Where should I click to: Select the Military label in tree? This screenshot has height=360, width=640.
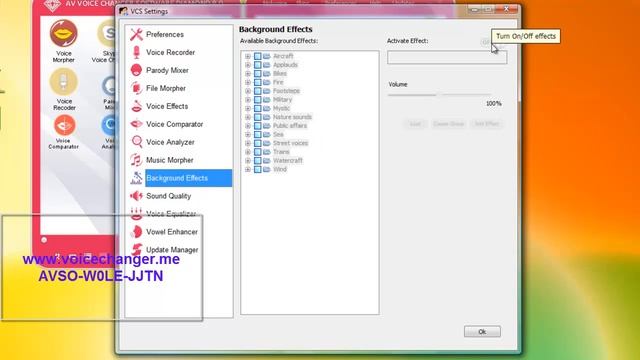(x=282, y=100)
